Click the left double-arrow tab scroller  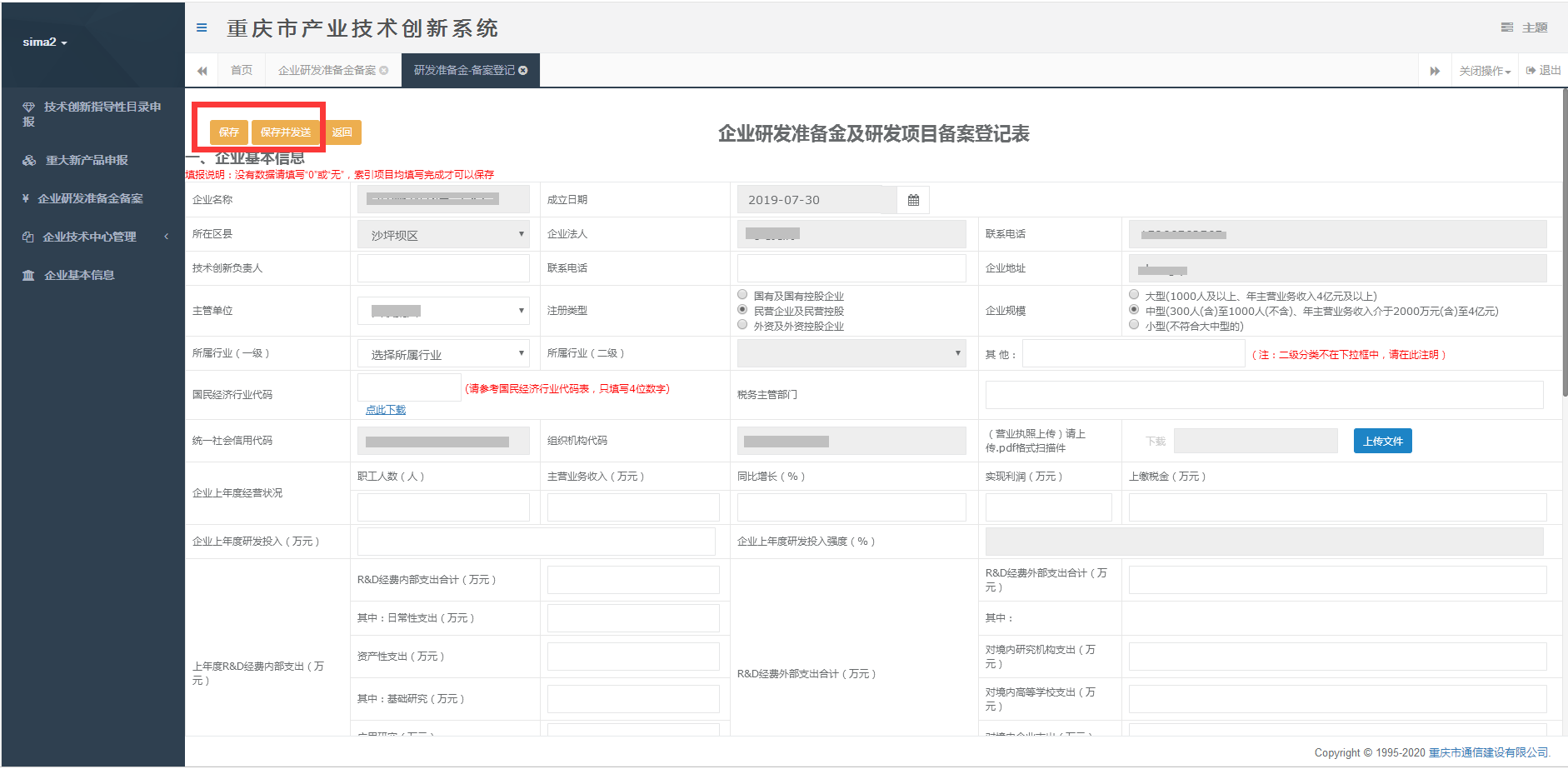[202, 70]
